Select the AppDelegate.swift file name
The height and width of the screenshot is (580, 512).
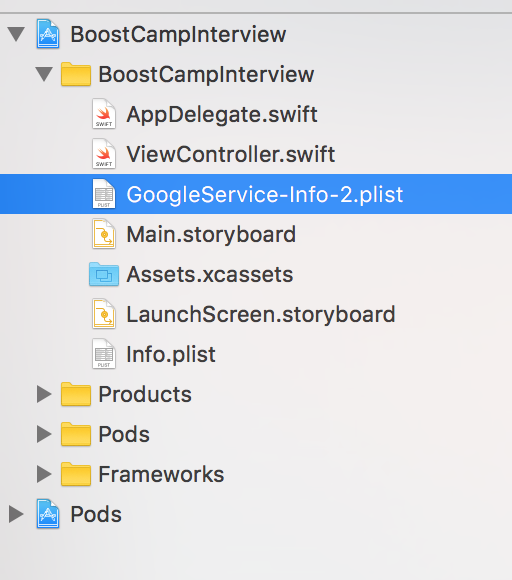point(222,114)
